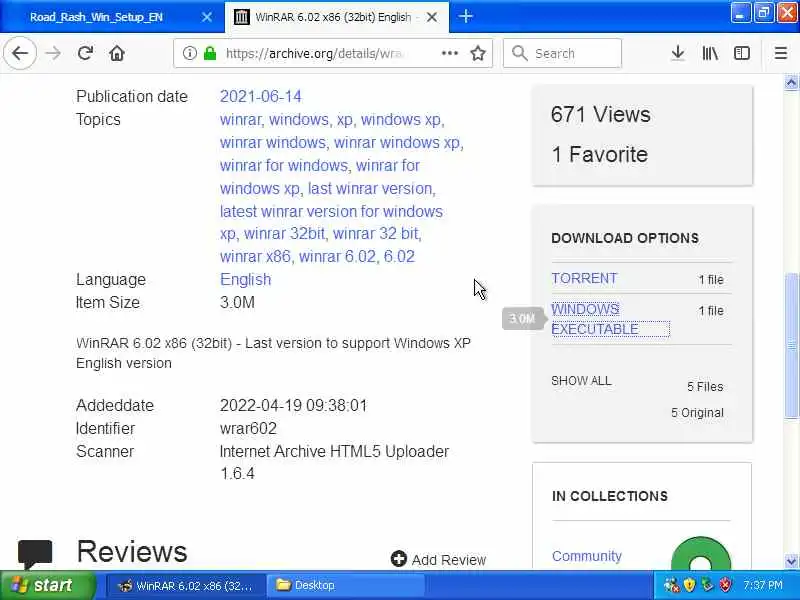The image size is (800, 600).
Task: Open the library icon in toolbar
Action: [710, 53]
